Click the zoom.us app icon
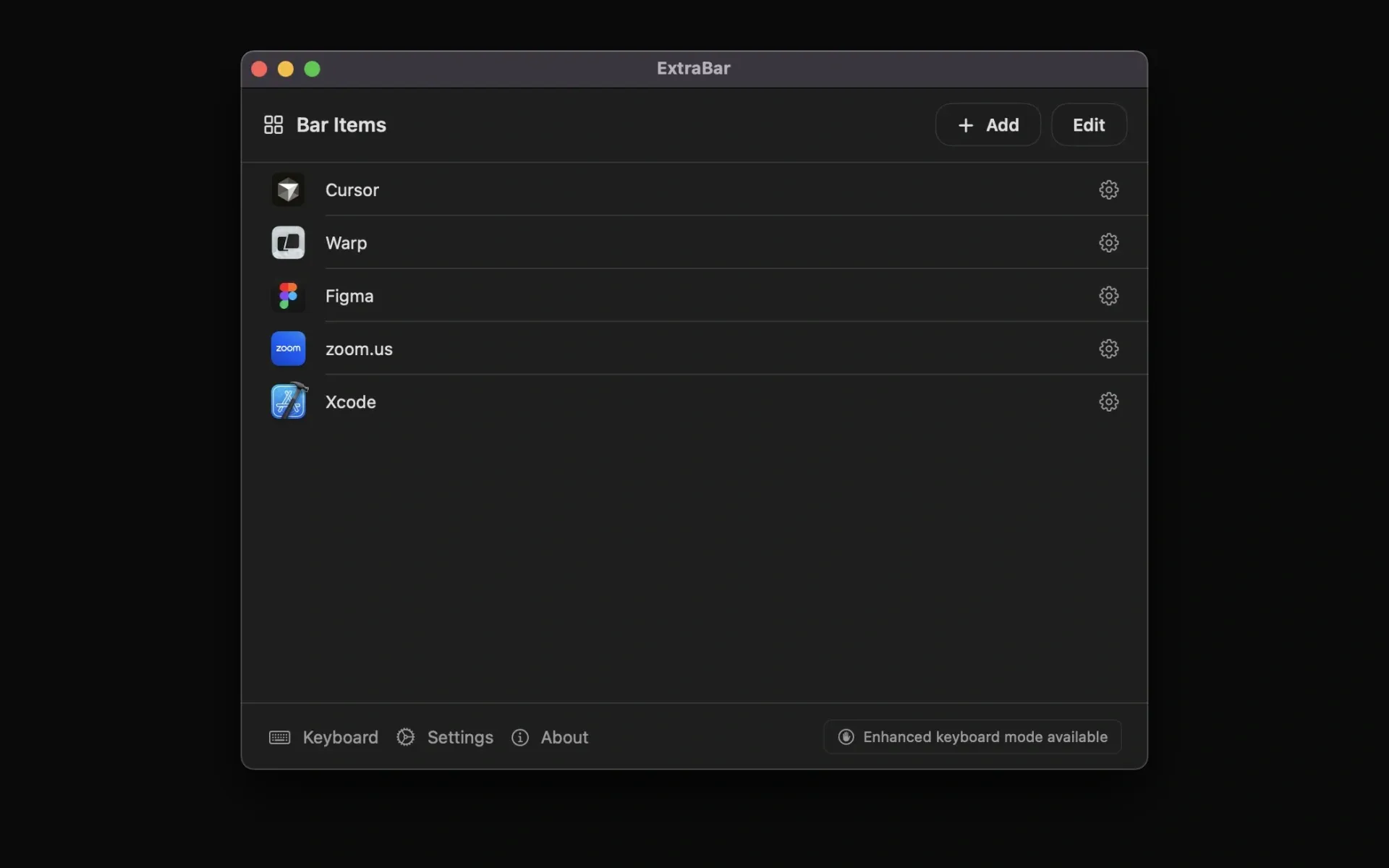 [x=288, y=348]
